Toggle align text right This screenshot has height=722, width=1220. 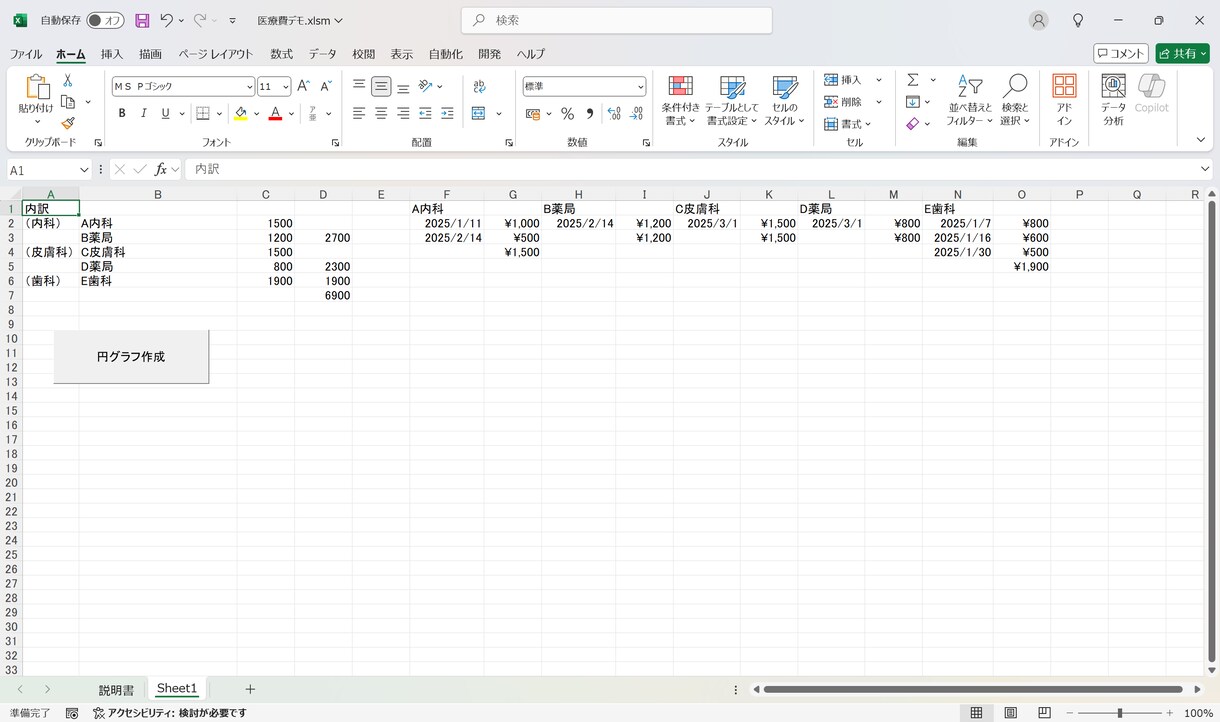pos(403,113)
